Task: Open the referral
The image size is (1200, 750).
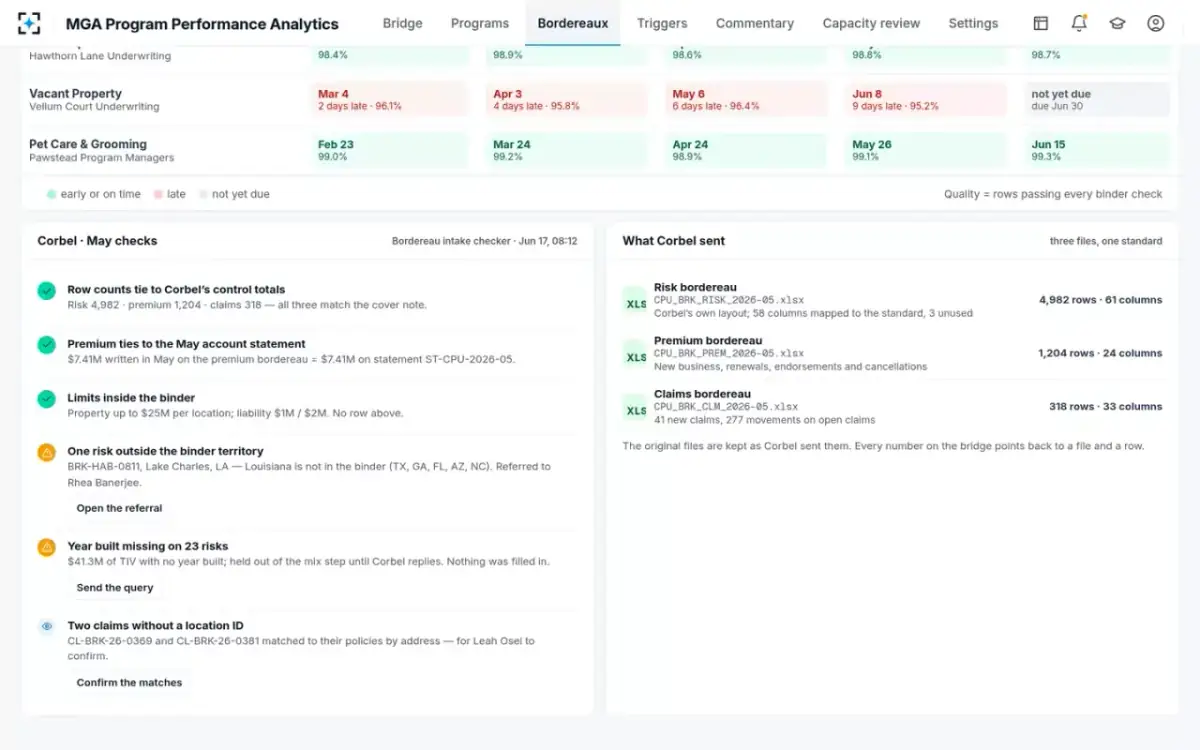Action: coord(119,508)
